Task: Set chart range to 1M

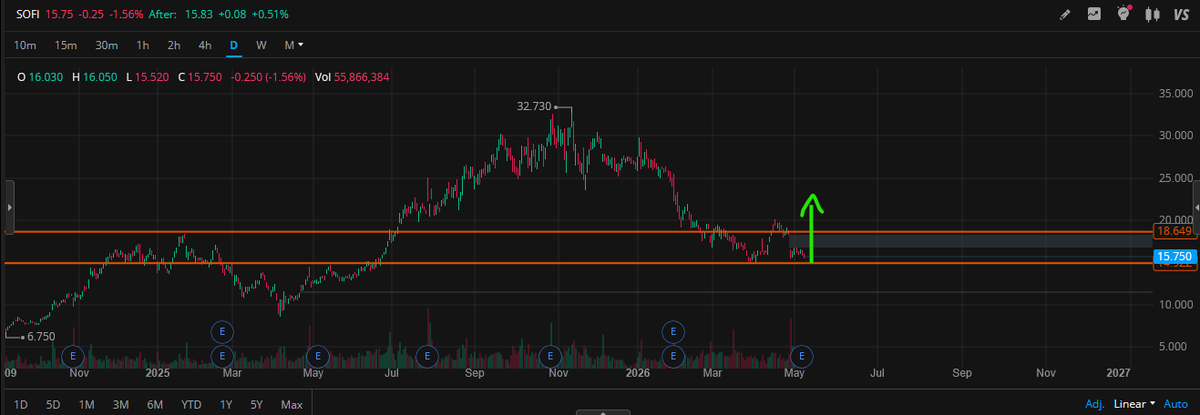Action: point(86,404)
